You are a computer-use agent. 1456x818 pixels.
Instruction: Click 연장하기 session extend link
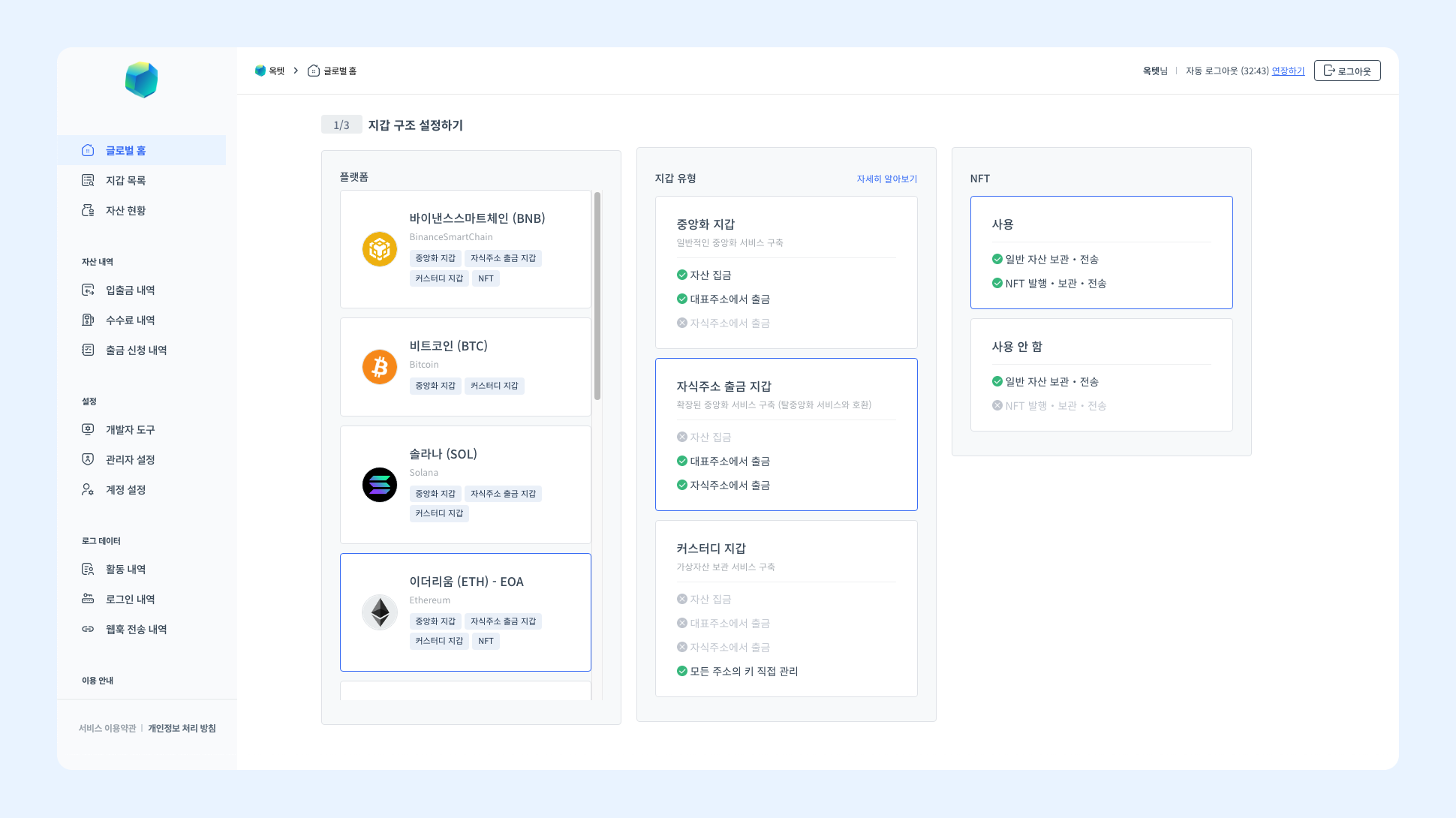pyautogui.click(x=1288, y=71)
